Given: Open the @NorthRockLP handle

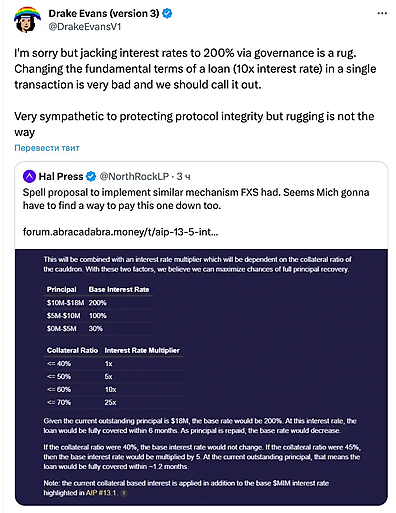Looking at the screenshot, I should pos(134,176).
